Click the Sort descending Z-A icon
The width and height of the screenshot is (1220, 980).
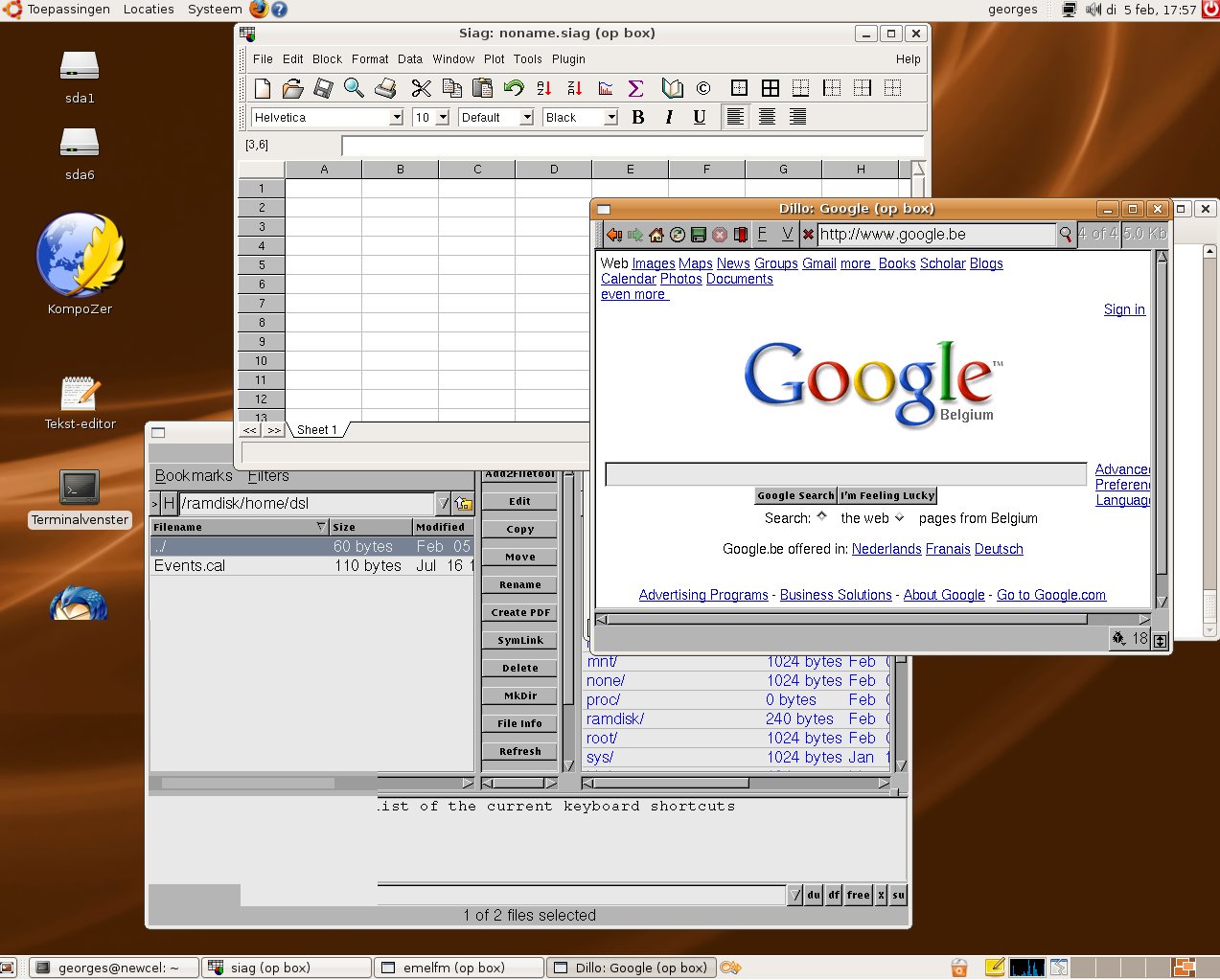pyautogui.click(x=575, y=88)
